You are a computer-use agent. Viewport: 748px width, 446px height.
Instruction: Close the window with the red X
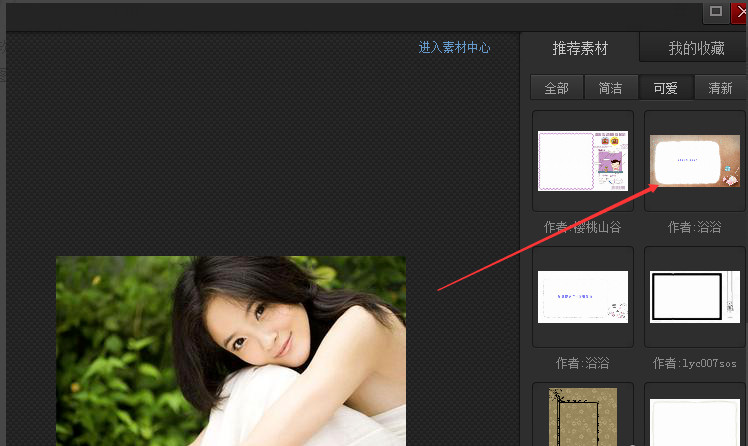coord(740,12)
